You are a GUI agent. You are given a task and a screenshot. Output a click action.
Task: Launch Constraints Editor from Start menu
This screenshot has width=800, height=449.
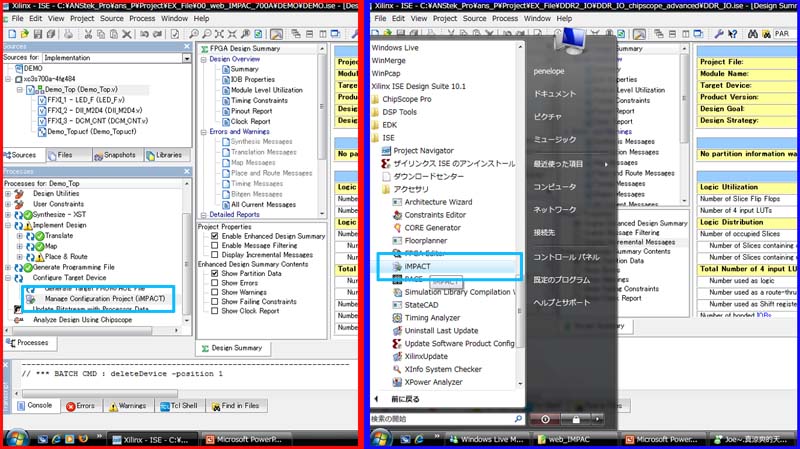pos(435,215)
